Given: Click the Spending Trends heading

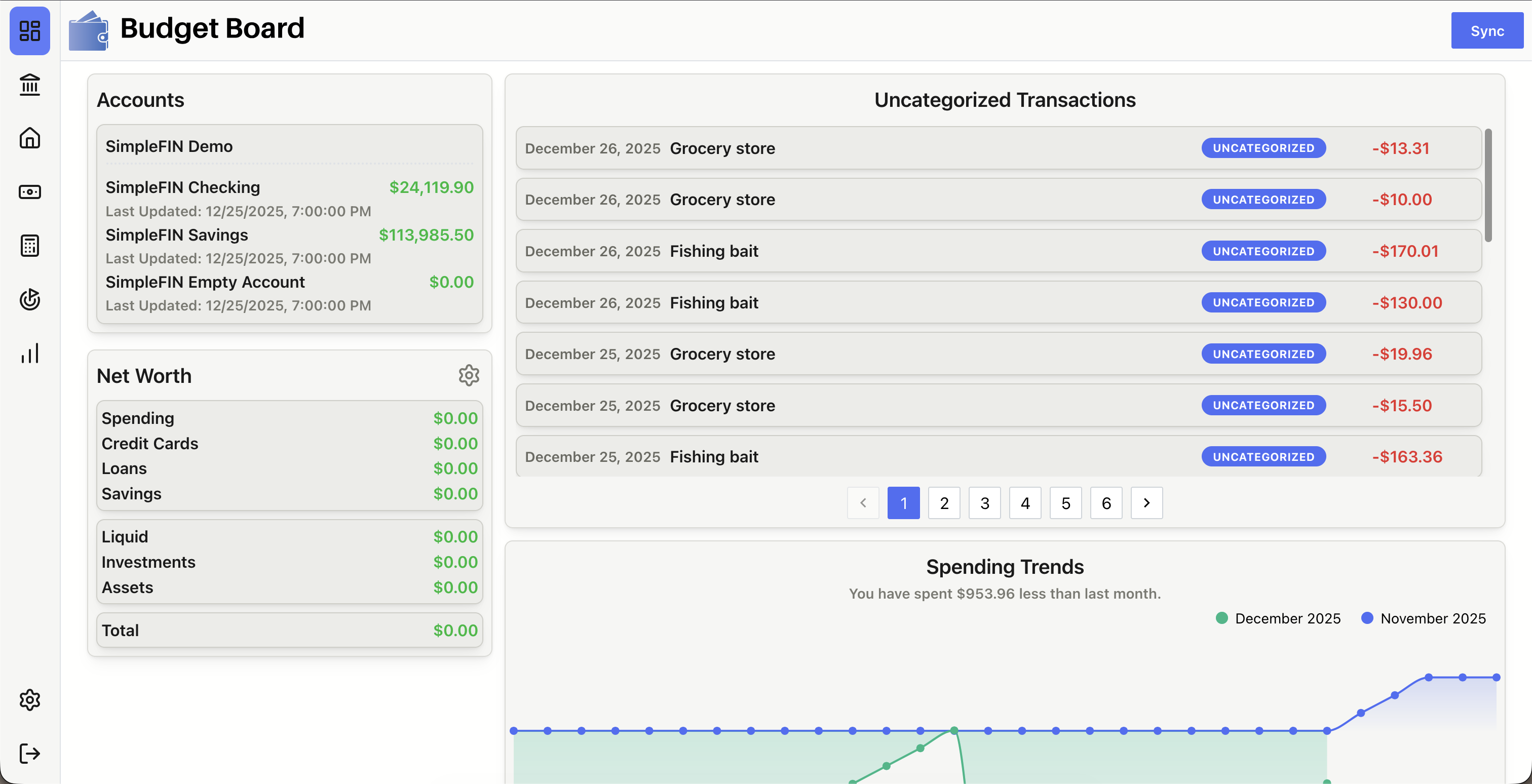Looking at the screenshot, I should [1005, 567].
